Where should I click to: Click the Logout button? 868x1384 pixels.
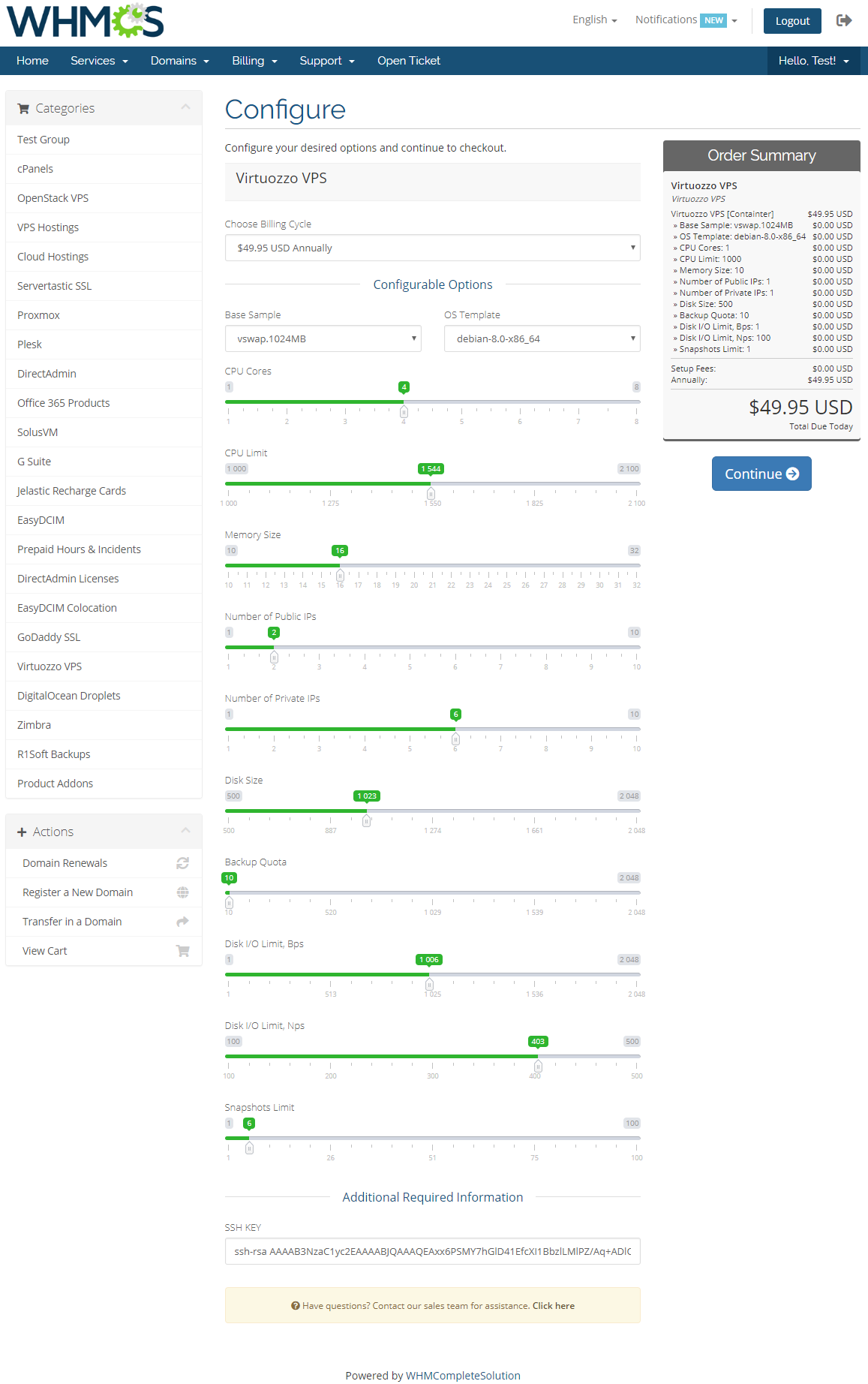click(x=792, y=21)
